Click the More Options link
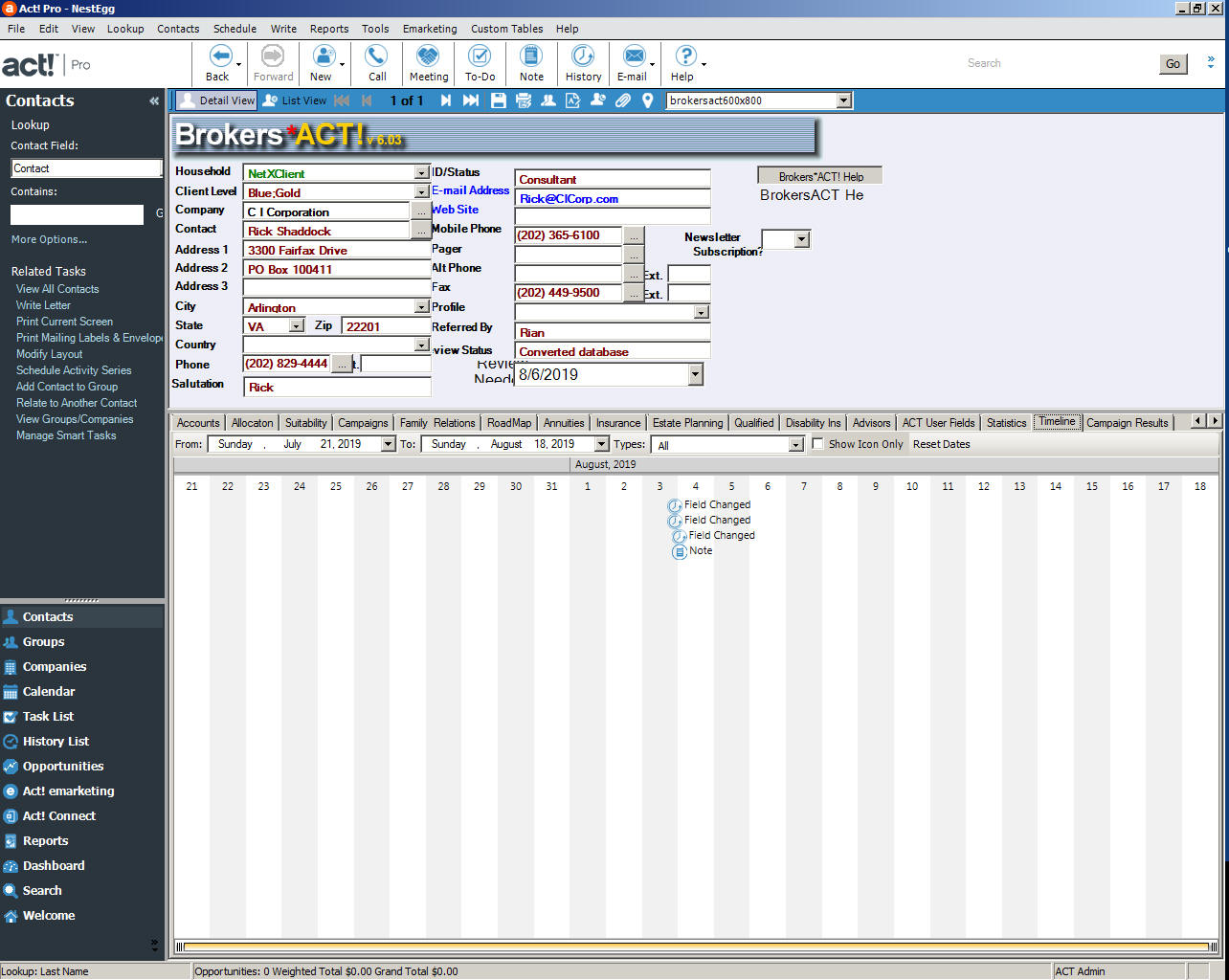 pyautogui.click(x=49, y=239)
